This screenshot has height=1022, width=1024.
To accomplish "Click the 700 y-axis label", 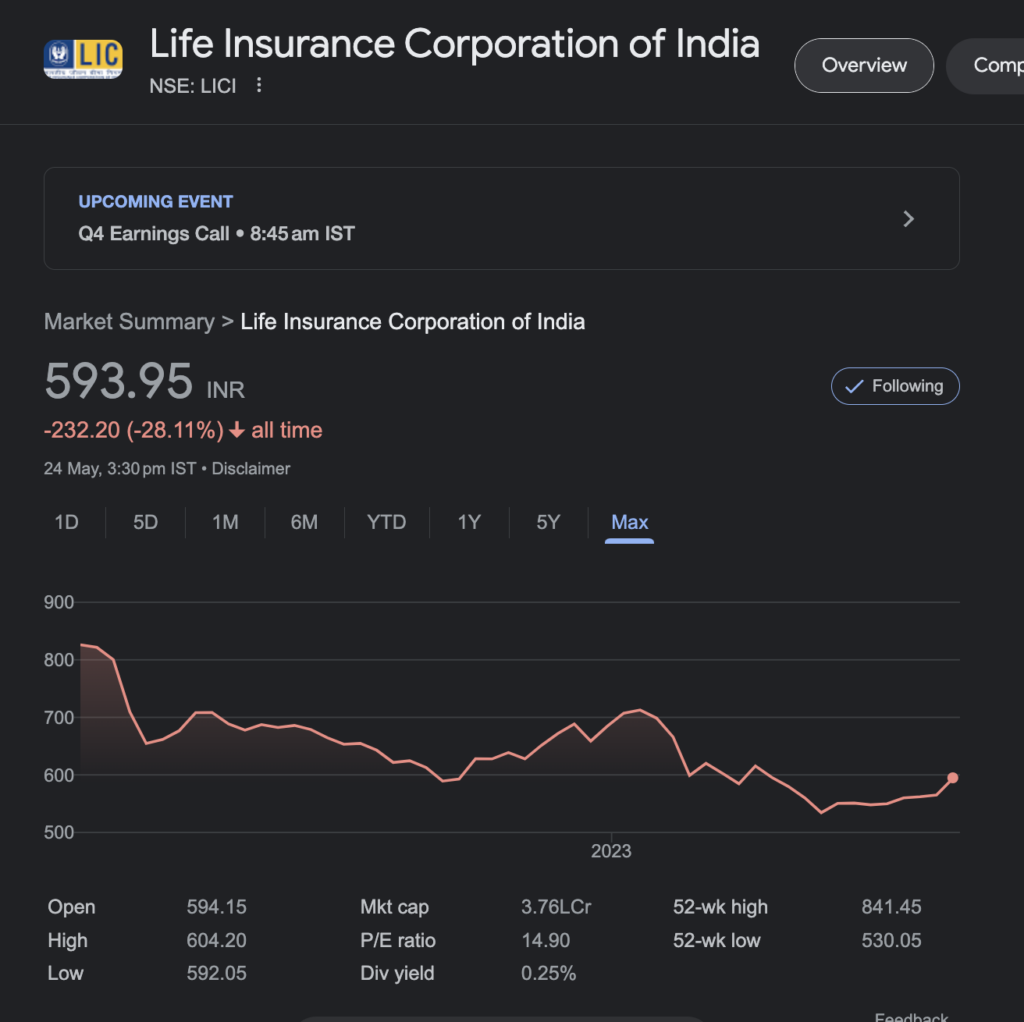I will coord(59,718).
